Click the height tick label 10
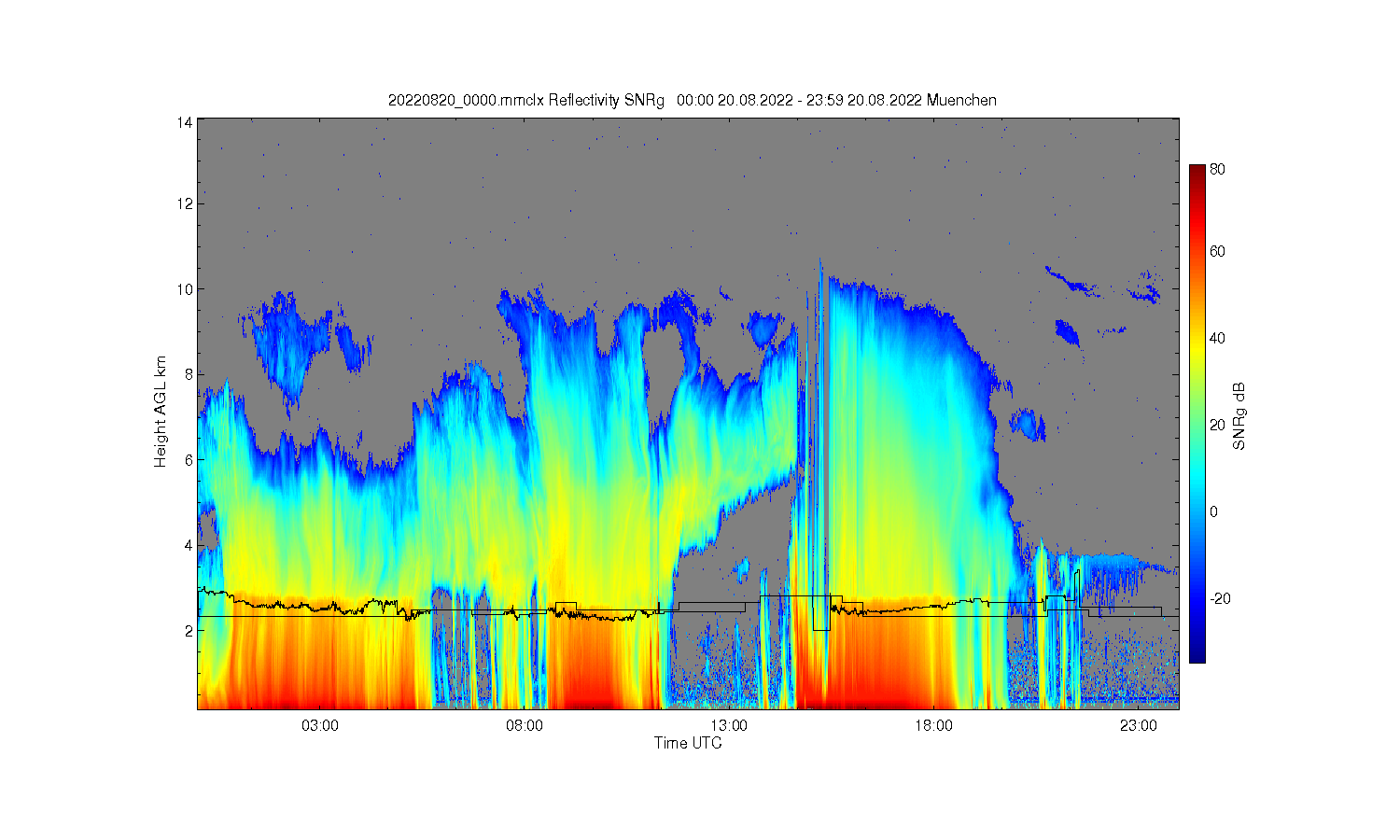Screen dimensions: 1400x840 pos(185,289)
